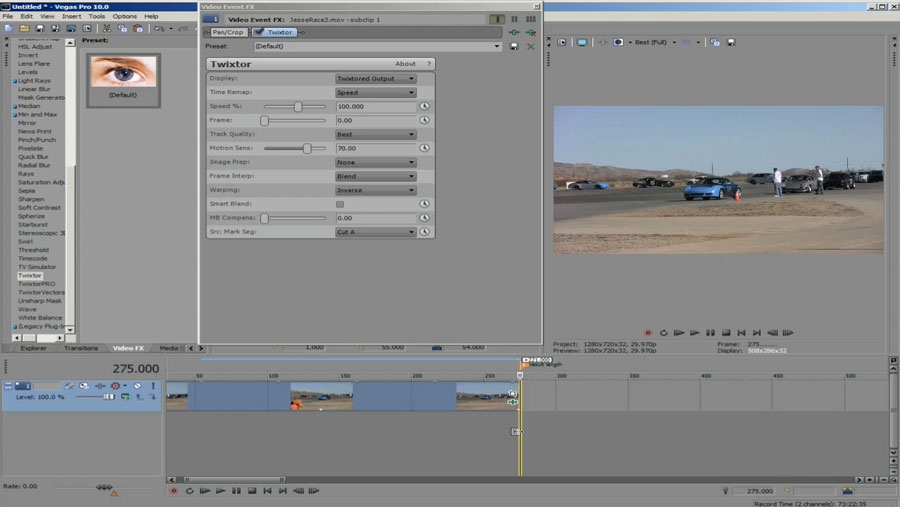Click the green Event FX icon on clip
The image size is (900, 507).
point(513,402)
